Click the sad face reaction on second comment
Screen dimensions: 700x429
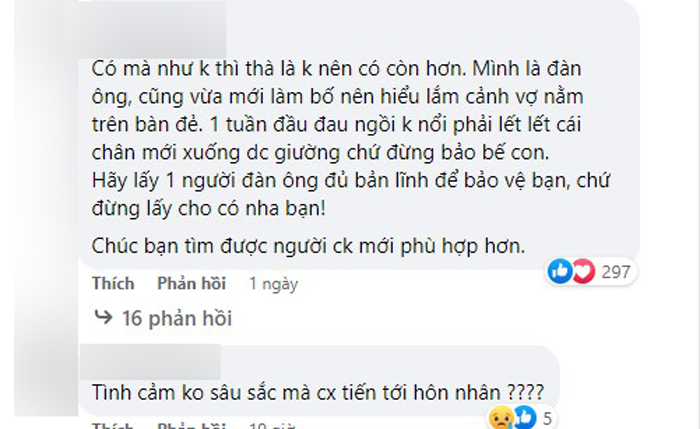pos(501,418)
